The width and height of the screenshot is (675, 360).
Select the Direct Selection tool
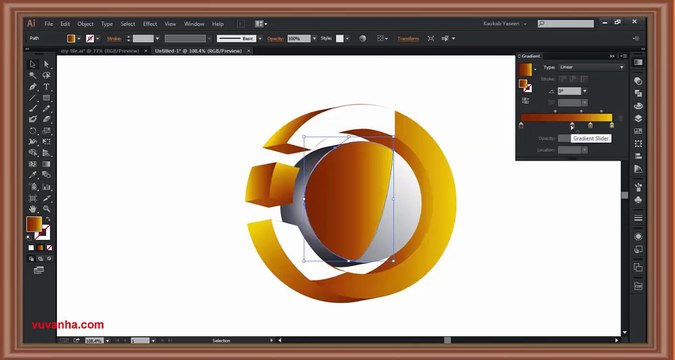pos(46,65)
